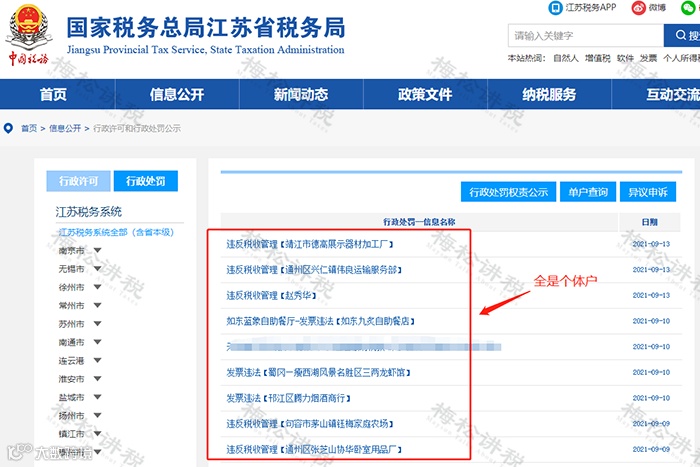Open the 如东蓝象自助餐厅-发票违法 entry
This screenshot has width=700, height=467.
click(321, 321)
